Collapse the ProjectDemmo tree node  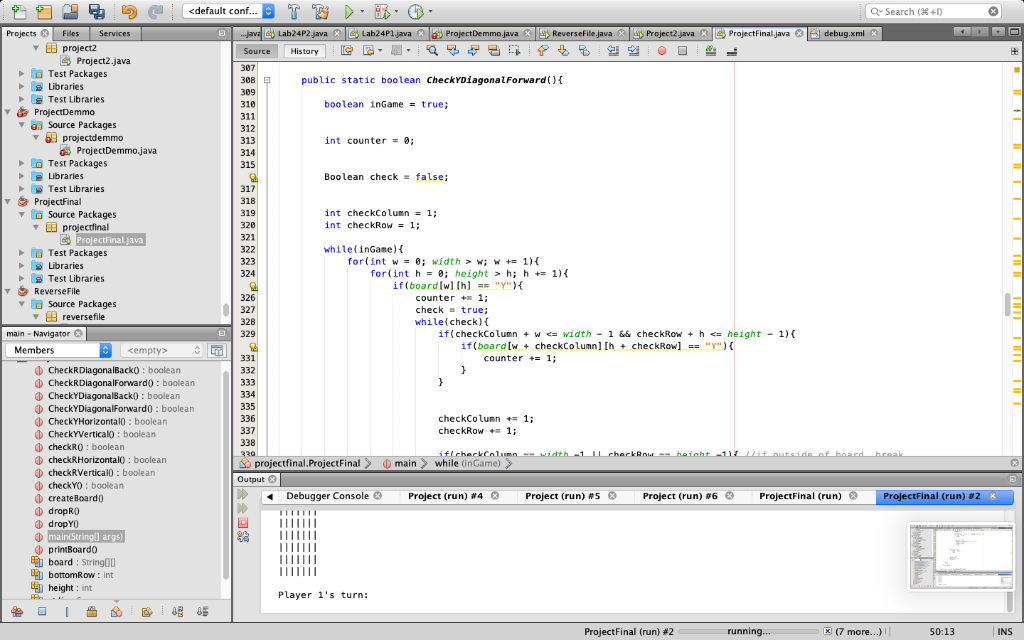point(8,112)
